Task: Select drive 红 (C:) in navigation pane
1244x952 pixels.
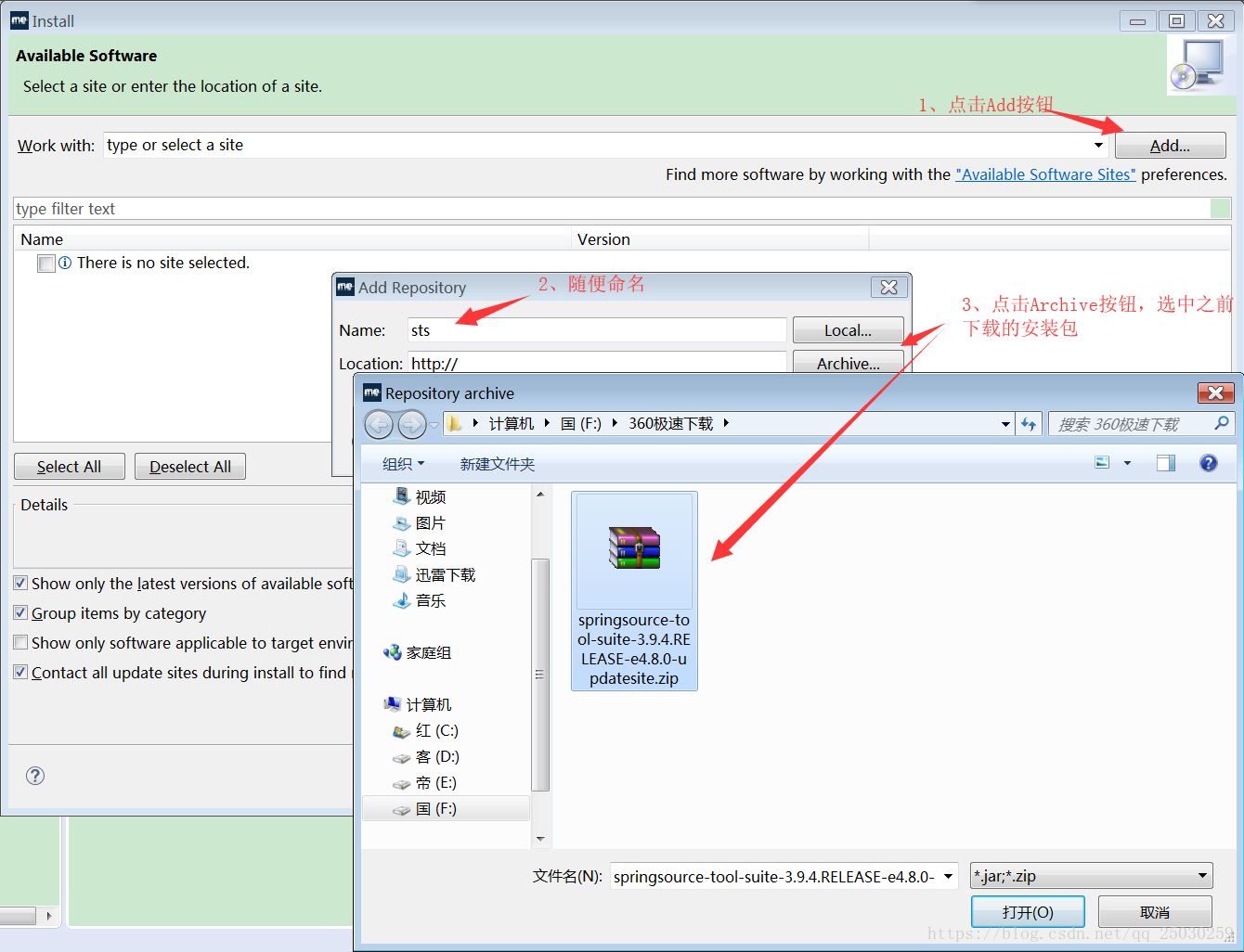Action: coord(426,731)
